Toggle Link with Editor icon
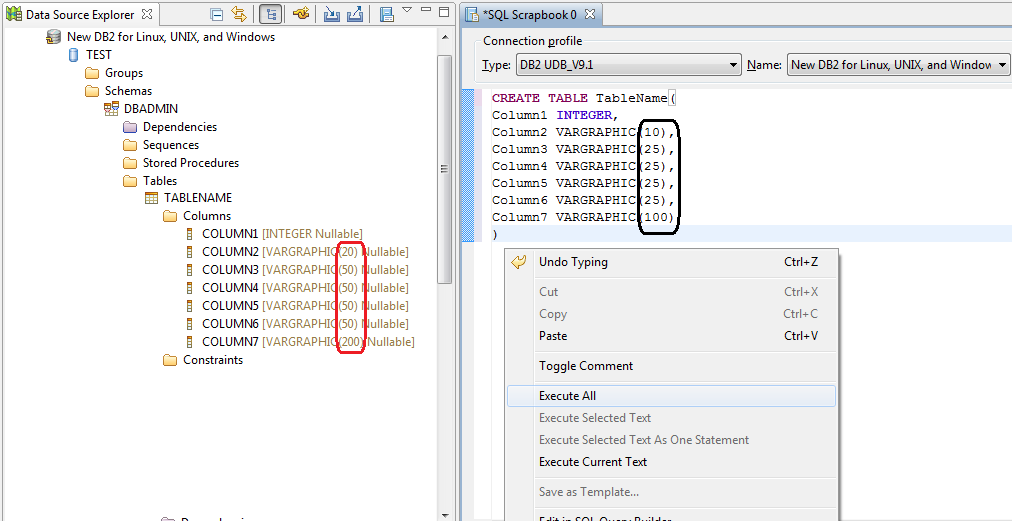Viewport: 1012px width, 521px height. click(238, 14)
